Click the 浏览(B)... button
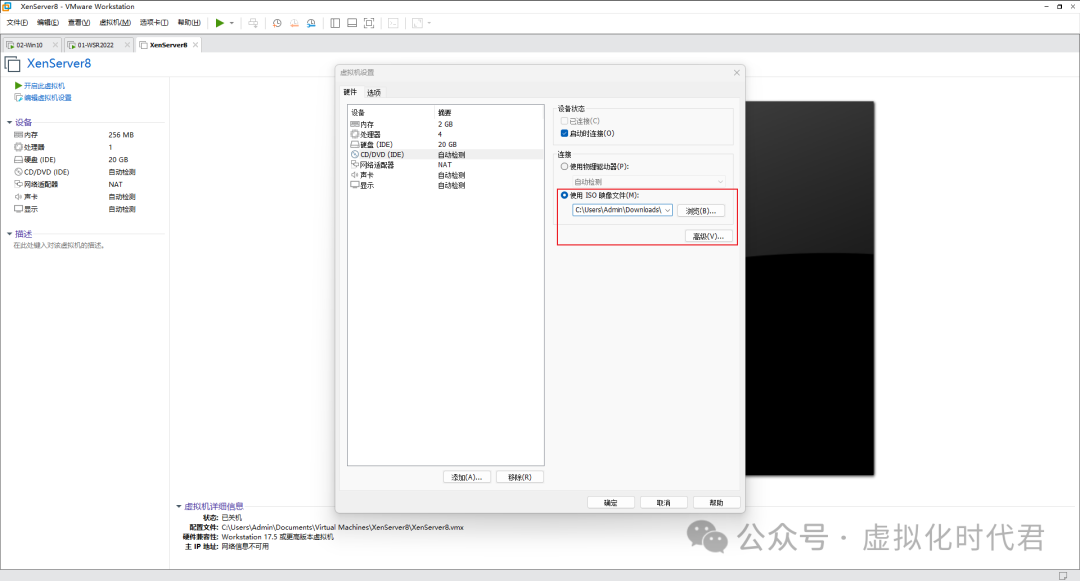 point(701,210)
